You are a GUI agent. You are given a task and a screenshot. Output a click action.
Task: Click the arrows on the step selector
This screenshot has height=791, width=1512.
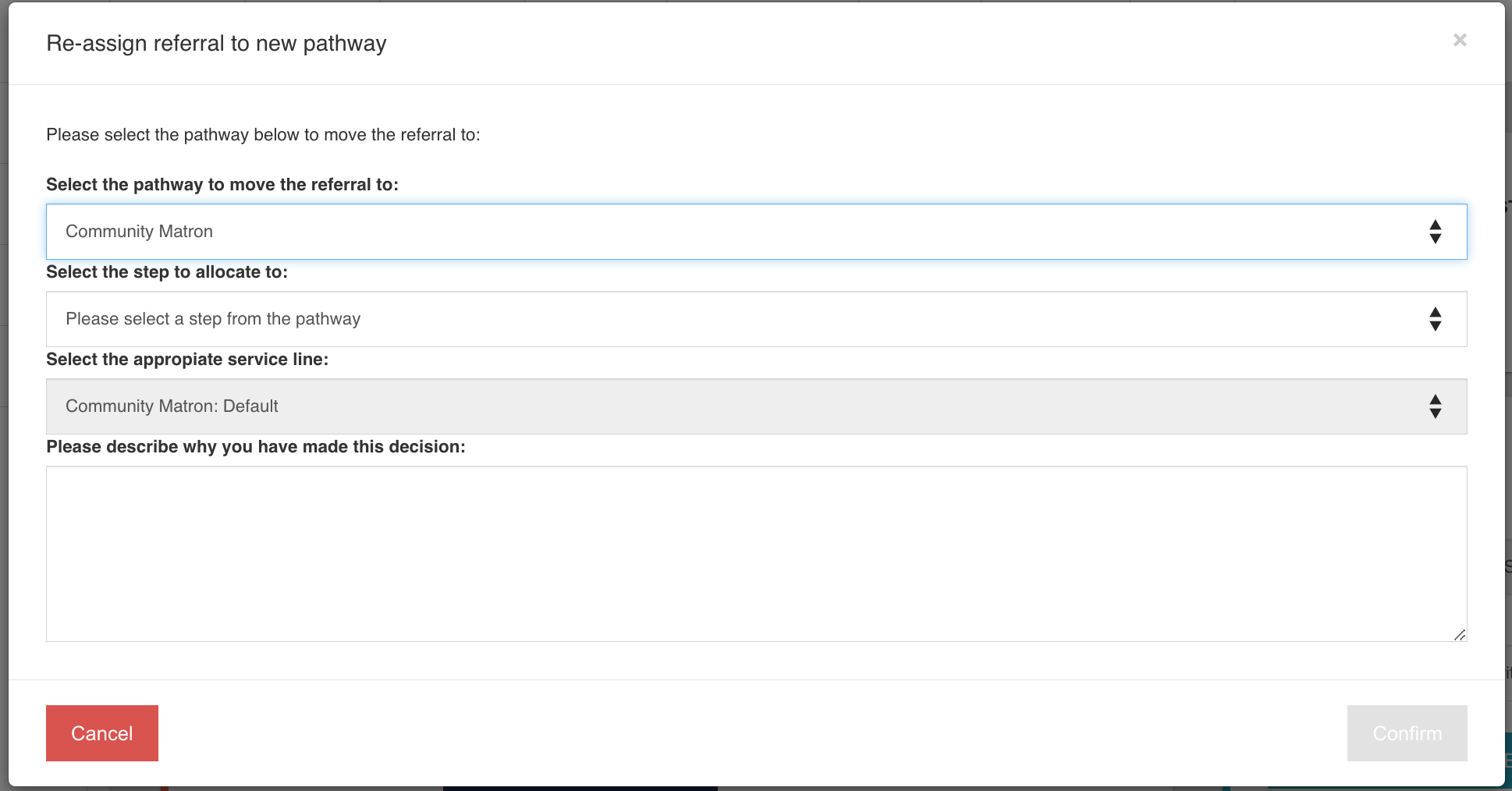(1435, 319)
